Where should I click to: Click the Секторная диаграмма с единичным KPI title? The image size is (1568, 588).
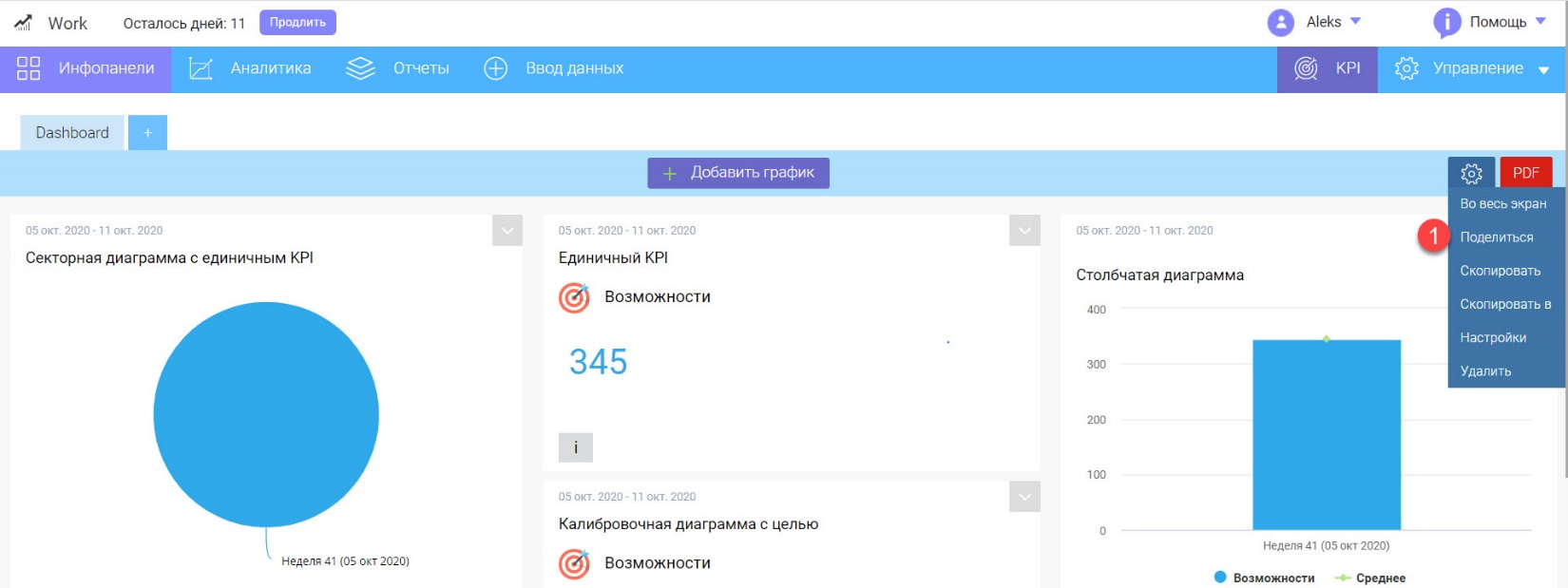point(169,258)
